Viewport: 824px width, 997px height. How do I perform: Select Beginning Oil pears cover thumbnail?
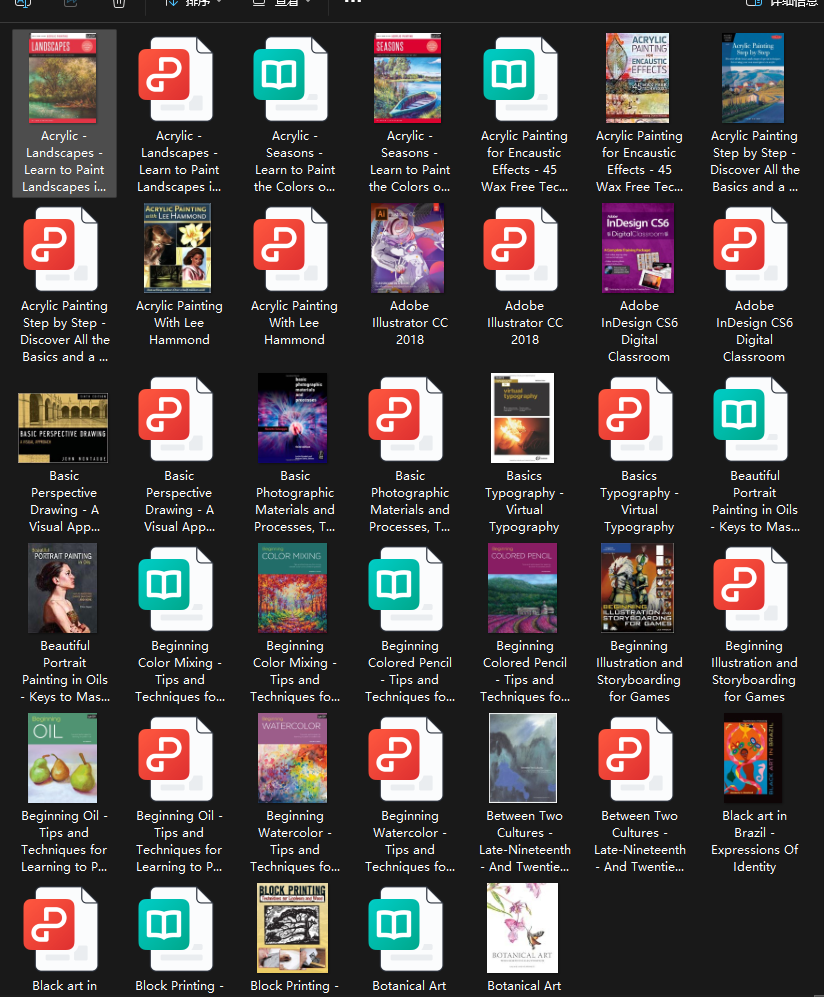63,757
